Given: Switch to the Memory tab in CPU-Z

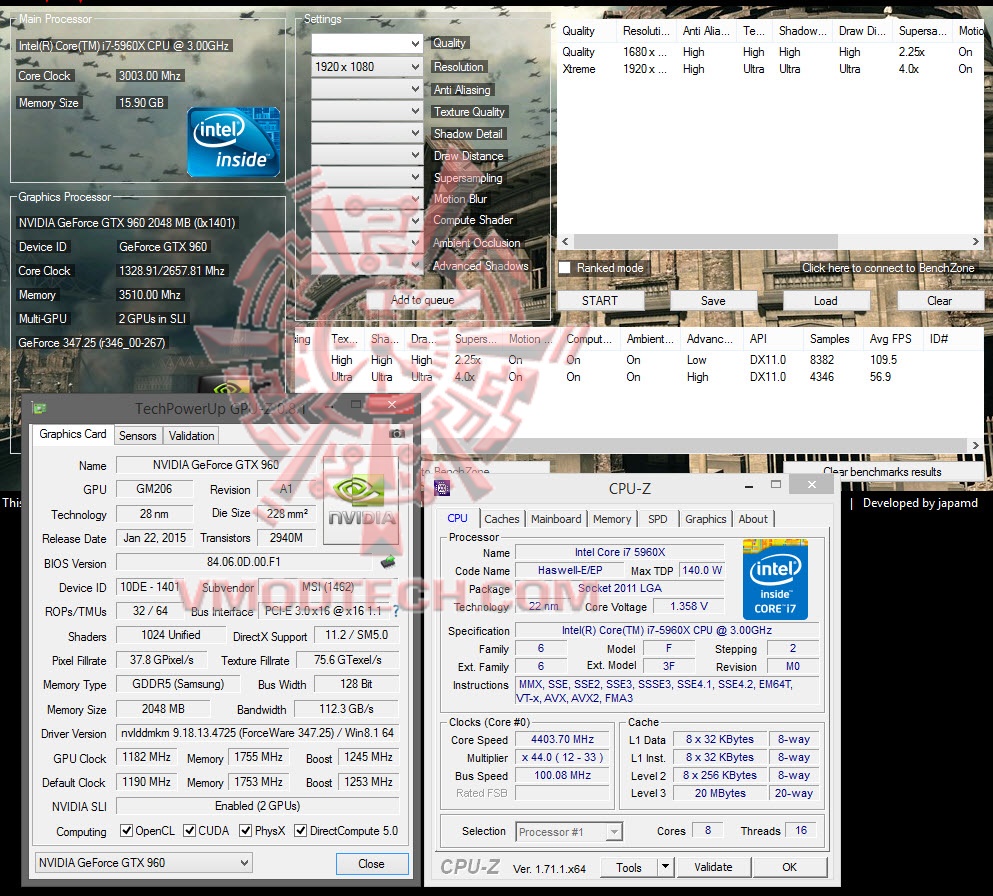Looking at the screenshot, I should 612,519.
